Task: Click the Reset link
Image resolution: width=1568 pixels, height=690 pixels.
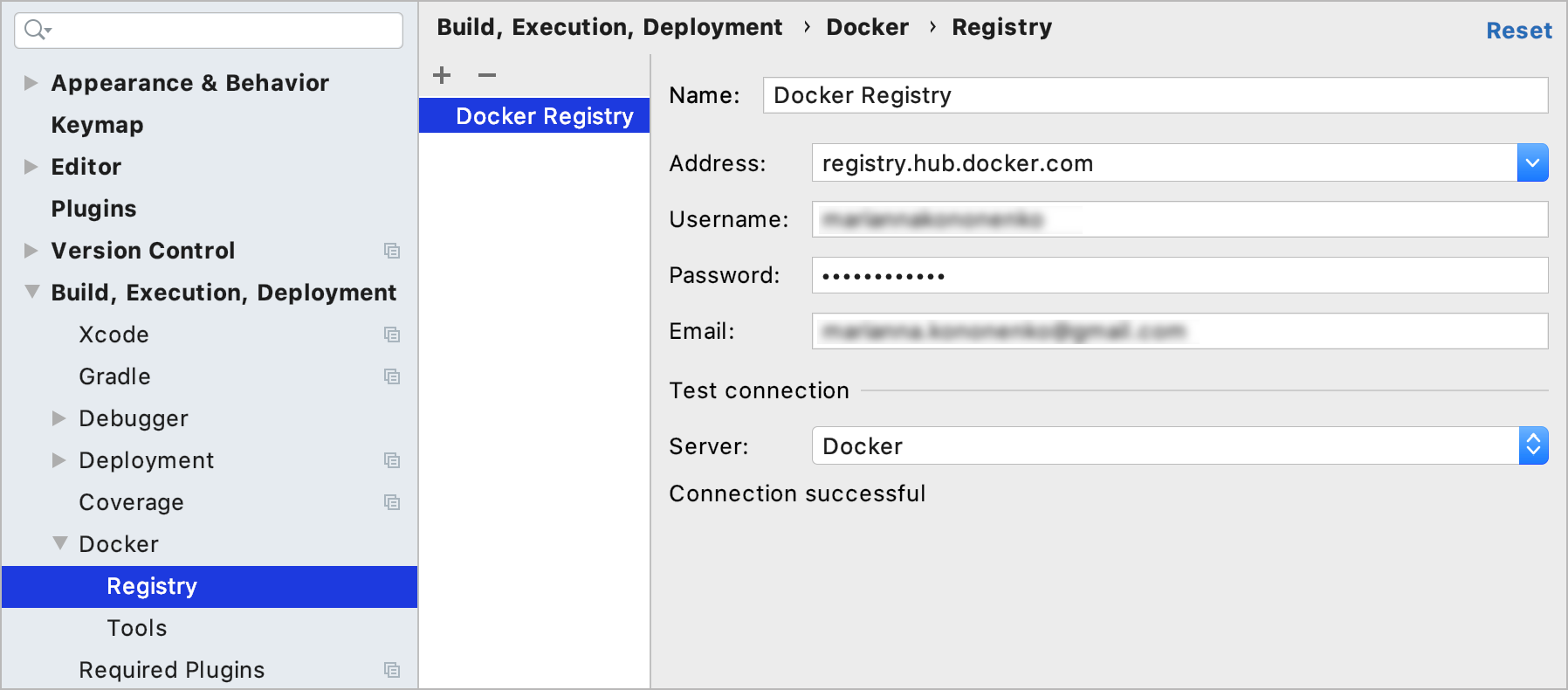Action: [x=1519, y=31]
